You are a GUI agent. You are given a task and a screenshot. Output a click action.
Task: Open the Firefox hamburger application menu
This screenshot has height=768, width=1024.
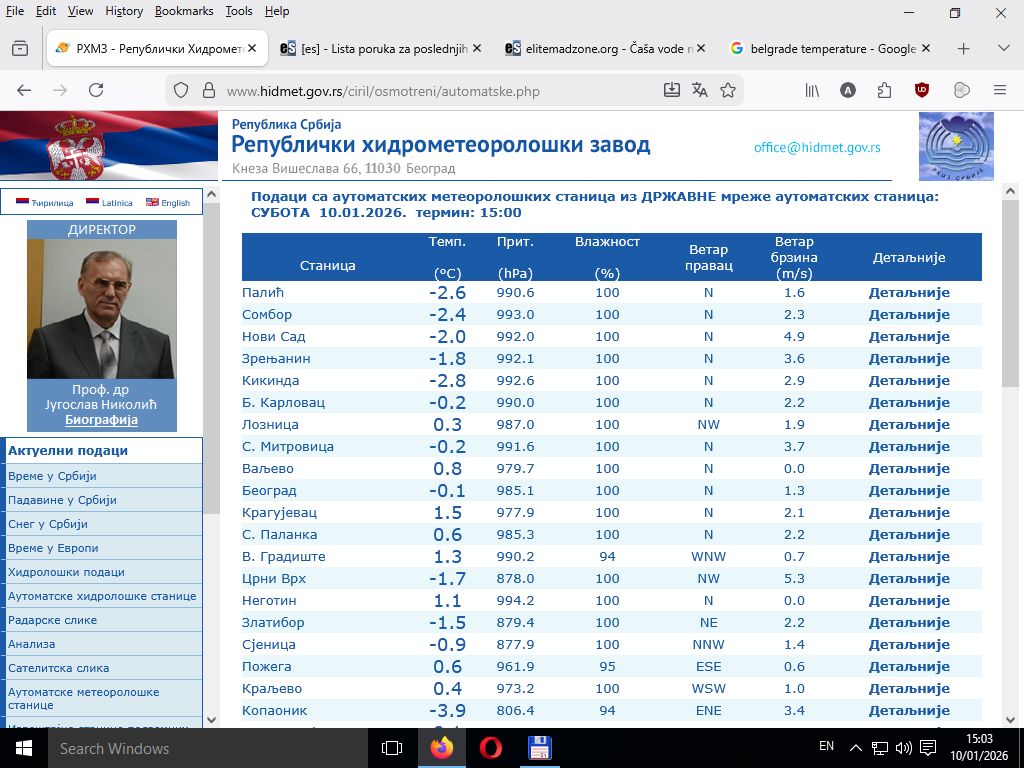pos(999,90)
